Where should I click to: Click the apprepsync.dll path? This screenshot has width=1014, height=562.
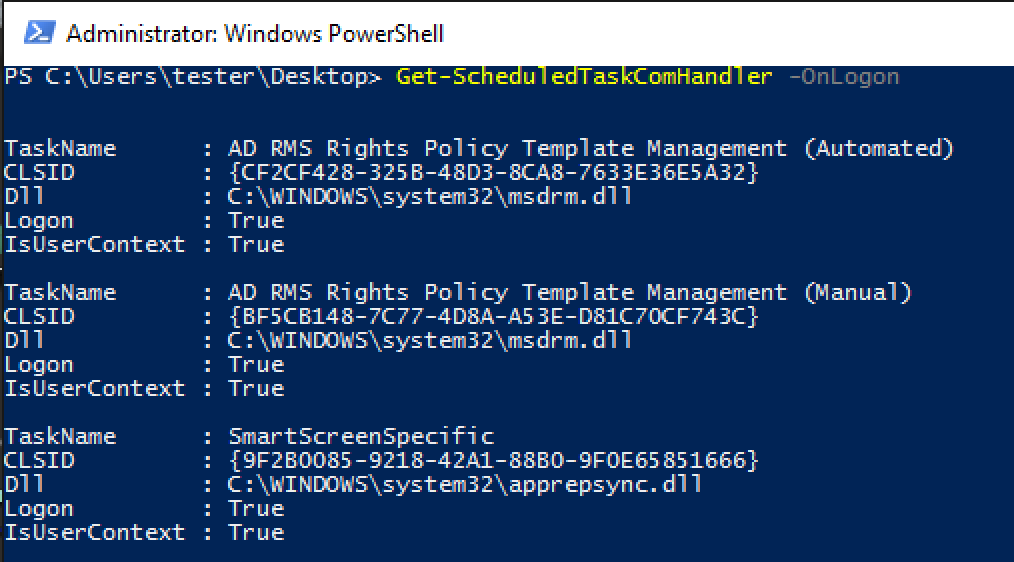point(465,484)
